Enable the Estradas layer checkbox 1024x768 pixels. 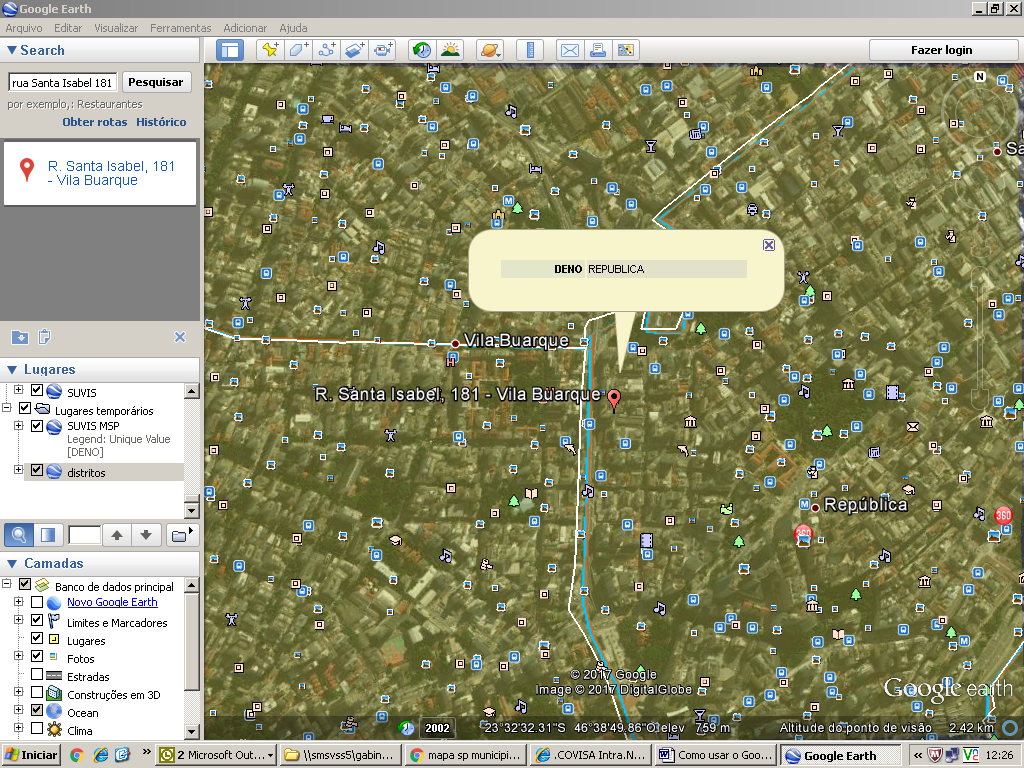click(x=37, y=674)
